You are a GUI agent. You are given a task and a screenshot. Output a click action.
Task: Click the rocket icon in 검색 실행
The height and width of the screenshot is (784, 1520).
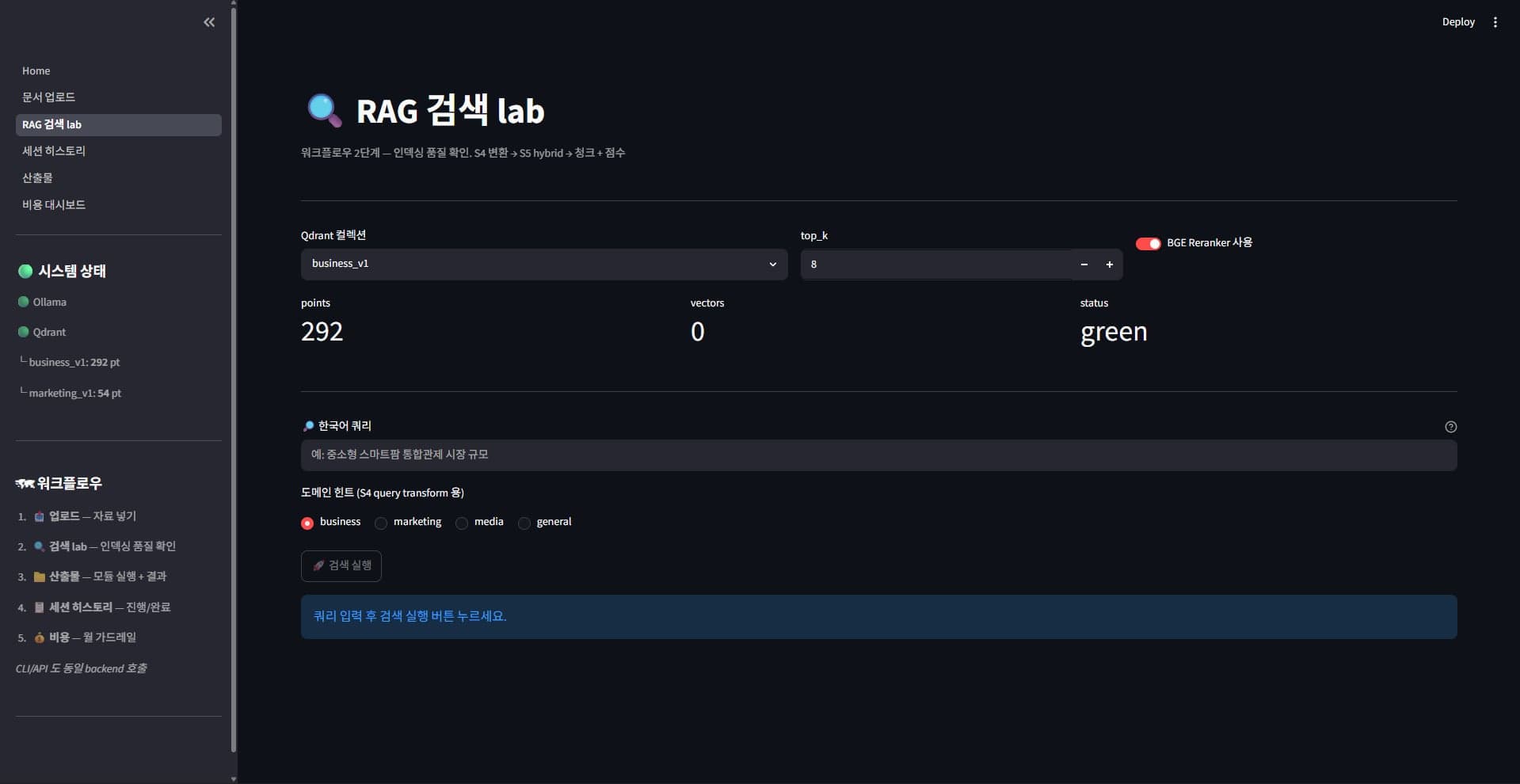[318, 565]
